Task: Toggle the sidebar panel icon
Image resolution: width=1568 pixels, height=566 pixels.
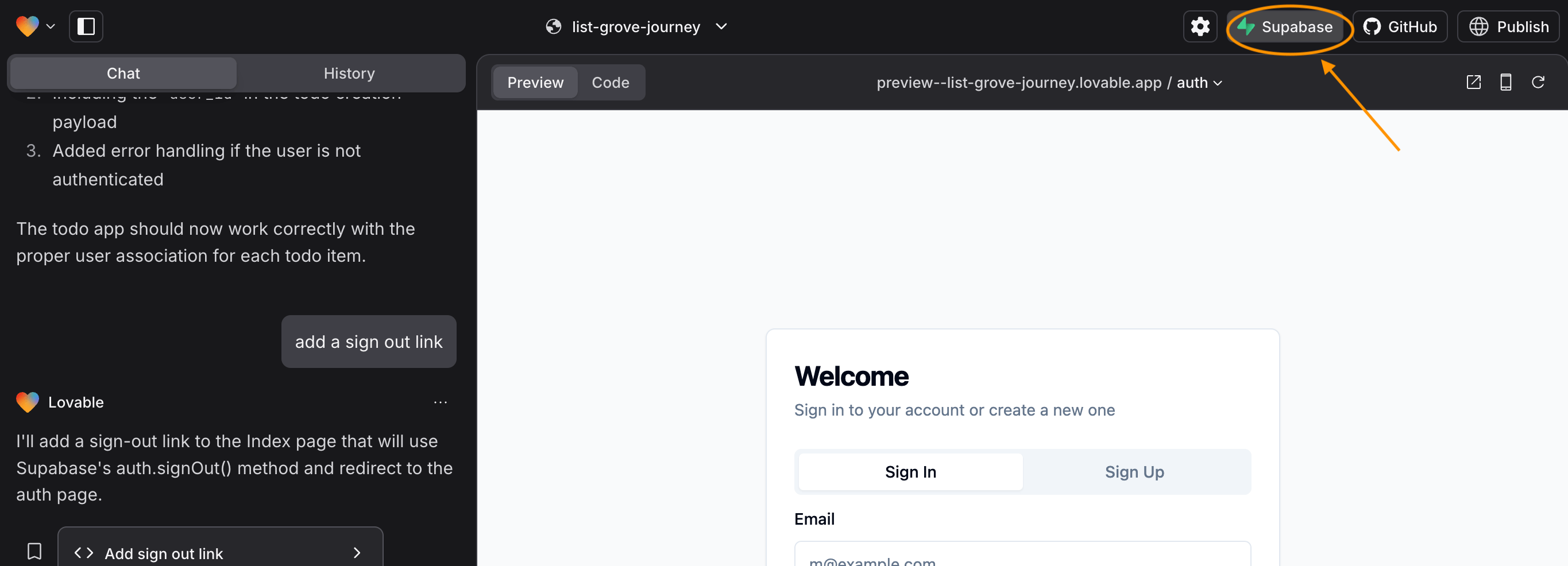Action: (86, 26)
